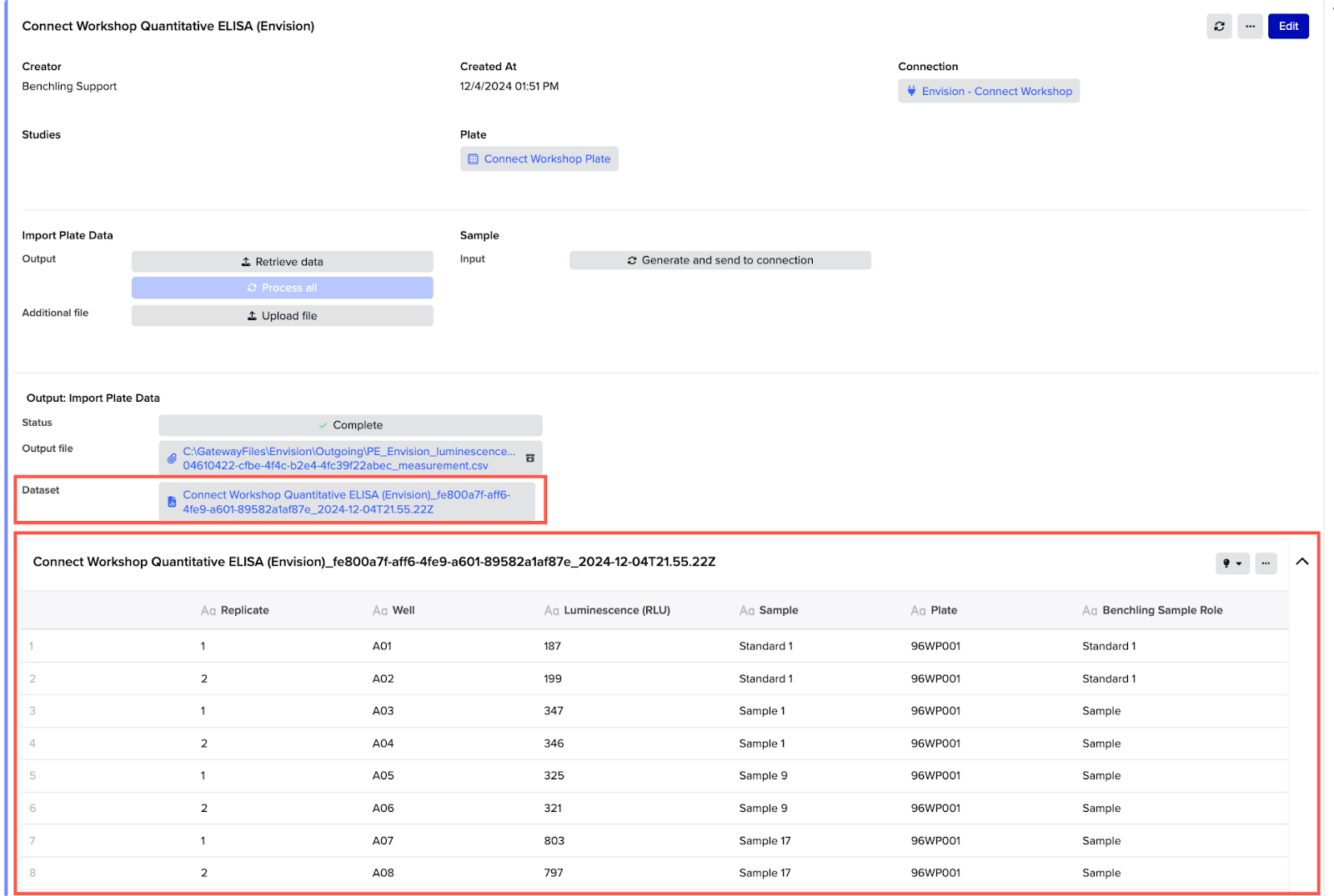
Task: Click the Complete status field
Action: click(350, 425)
